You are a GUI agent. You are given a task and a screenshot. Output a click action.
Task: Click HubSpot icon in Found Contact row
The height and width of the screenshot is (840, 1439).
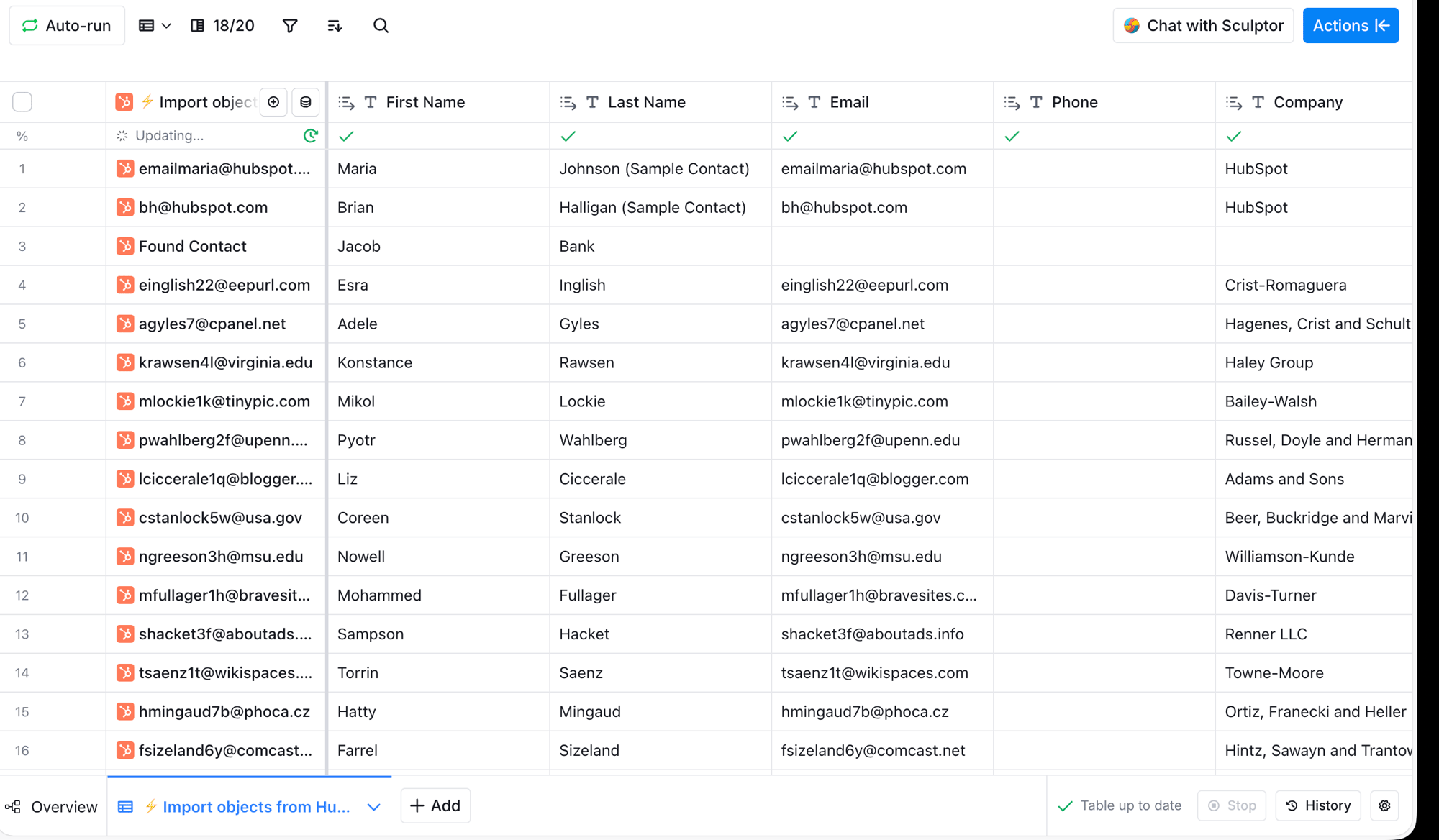pos(125,246)
